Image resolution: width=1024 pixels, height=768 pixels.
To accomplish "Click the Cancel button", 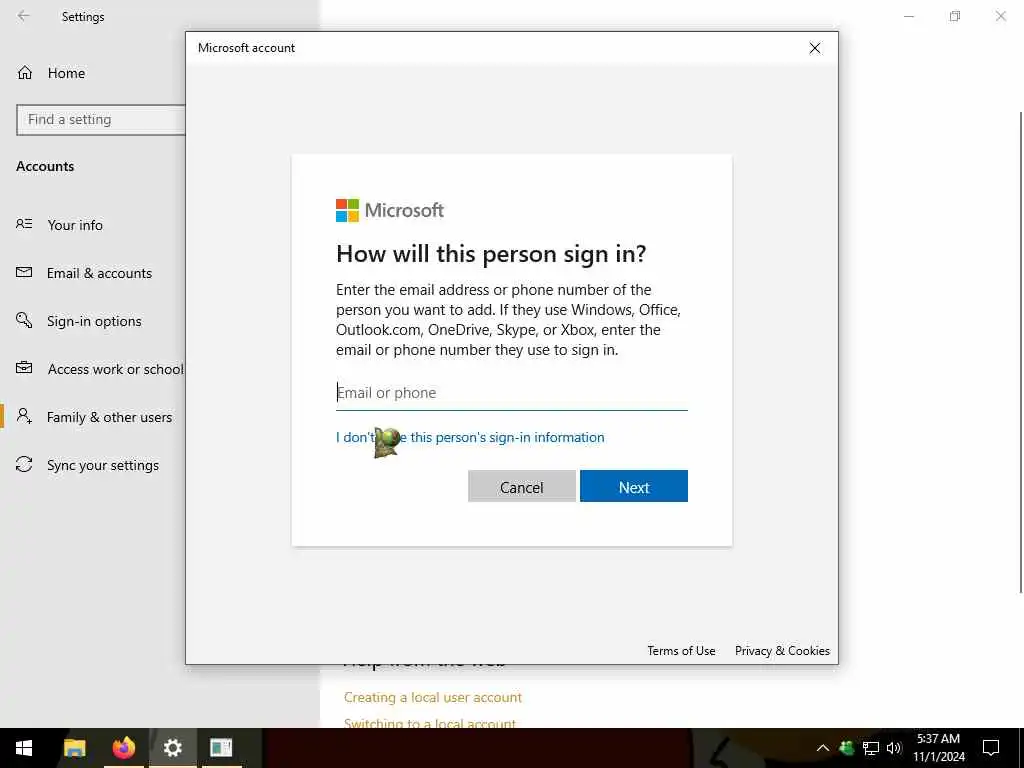I will click(x=522, y=487).
